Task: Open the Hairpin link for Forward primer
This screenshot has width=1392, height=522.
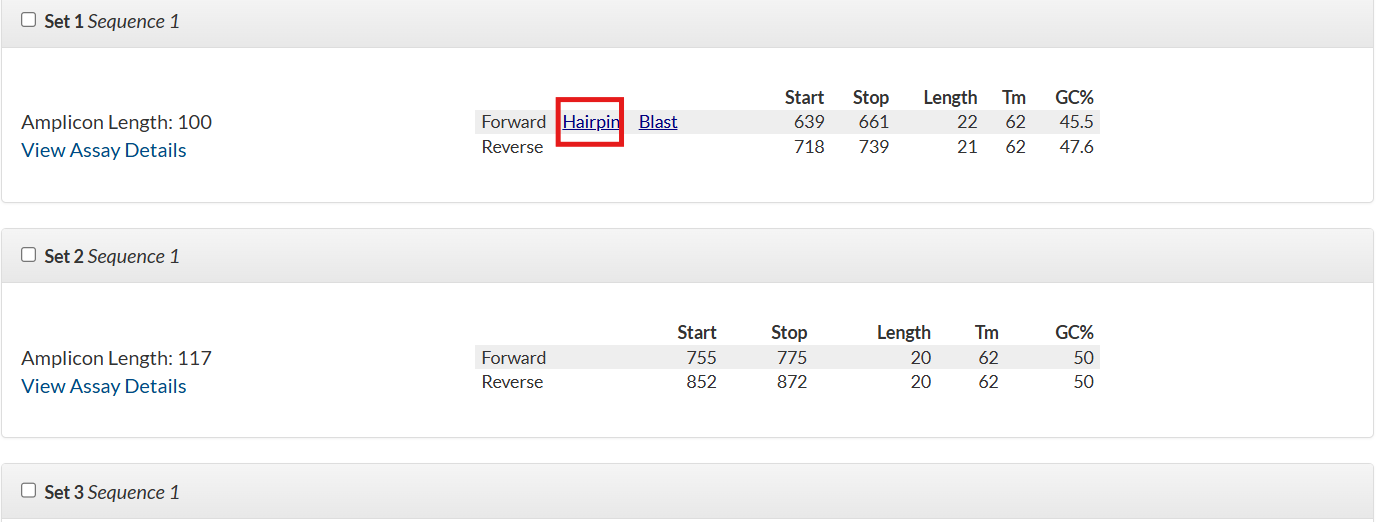Action: point(591,122)
